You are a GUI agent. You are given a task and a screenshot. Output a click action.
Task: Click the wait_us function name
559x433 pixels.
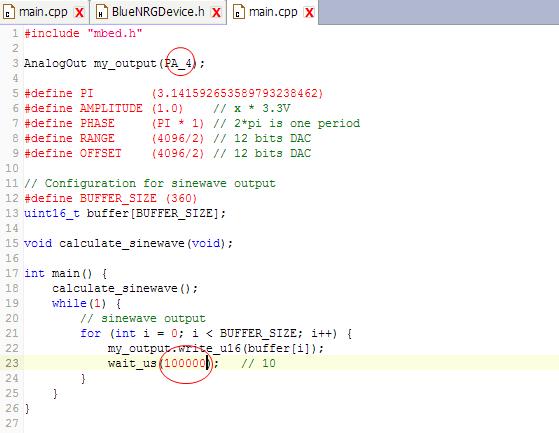click(132, 364)
